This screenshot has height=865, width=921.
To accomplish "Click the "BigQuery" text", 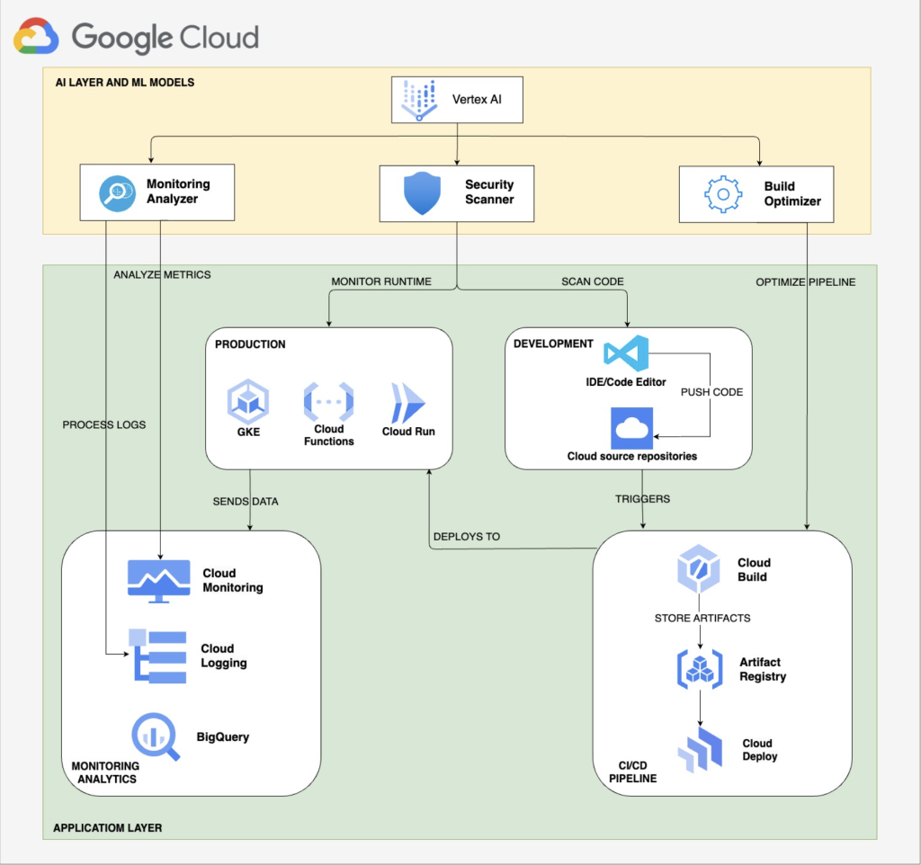I will [x=223, y=737].
